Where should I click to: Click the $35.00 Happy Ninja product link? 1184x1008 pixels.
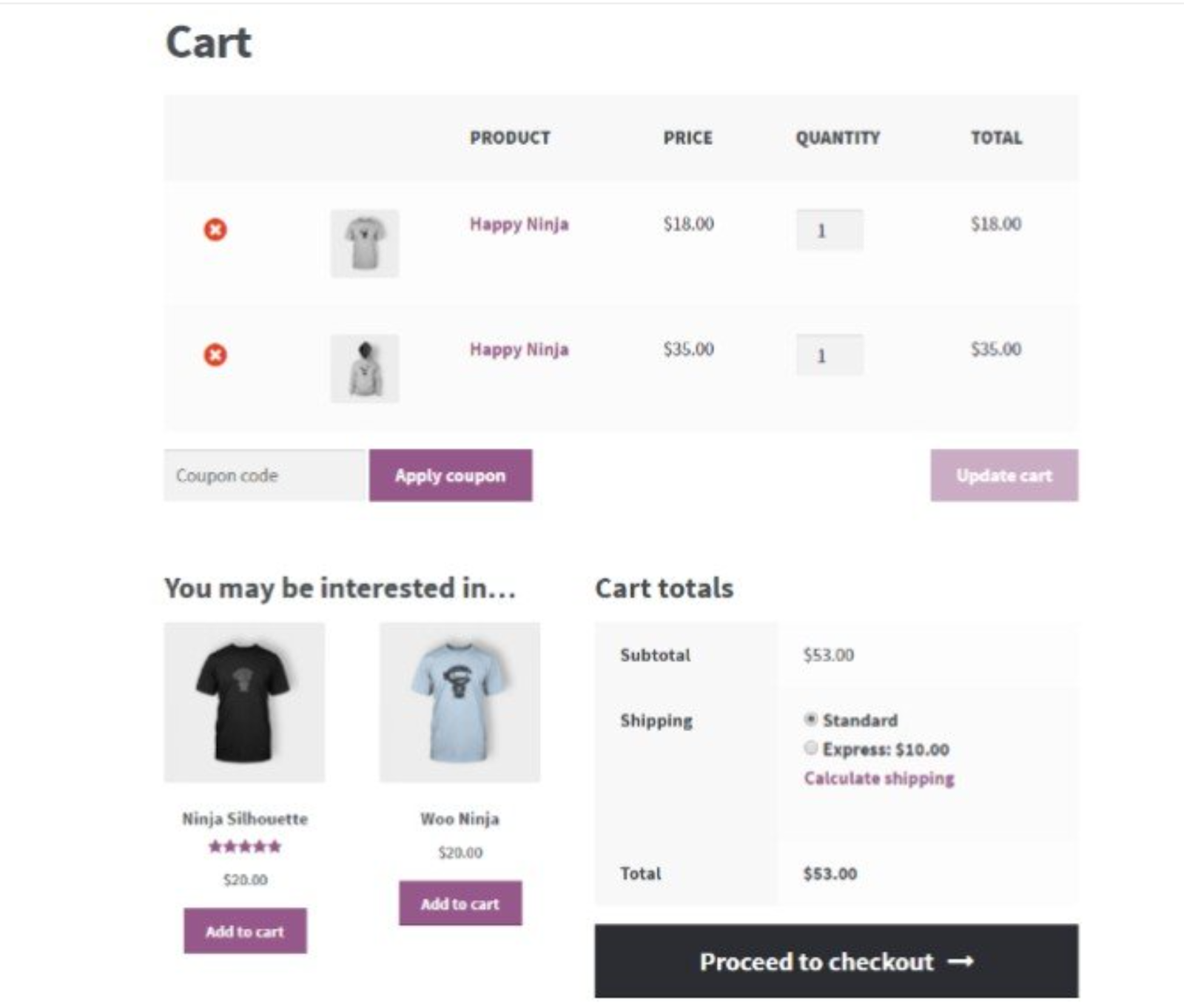click(x=519, y=349)
